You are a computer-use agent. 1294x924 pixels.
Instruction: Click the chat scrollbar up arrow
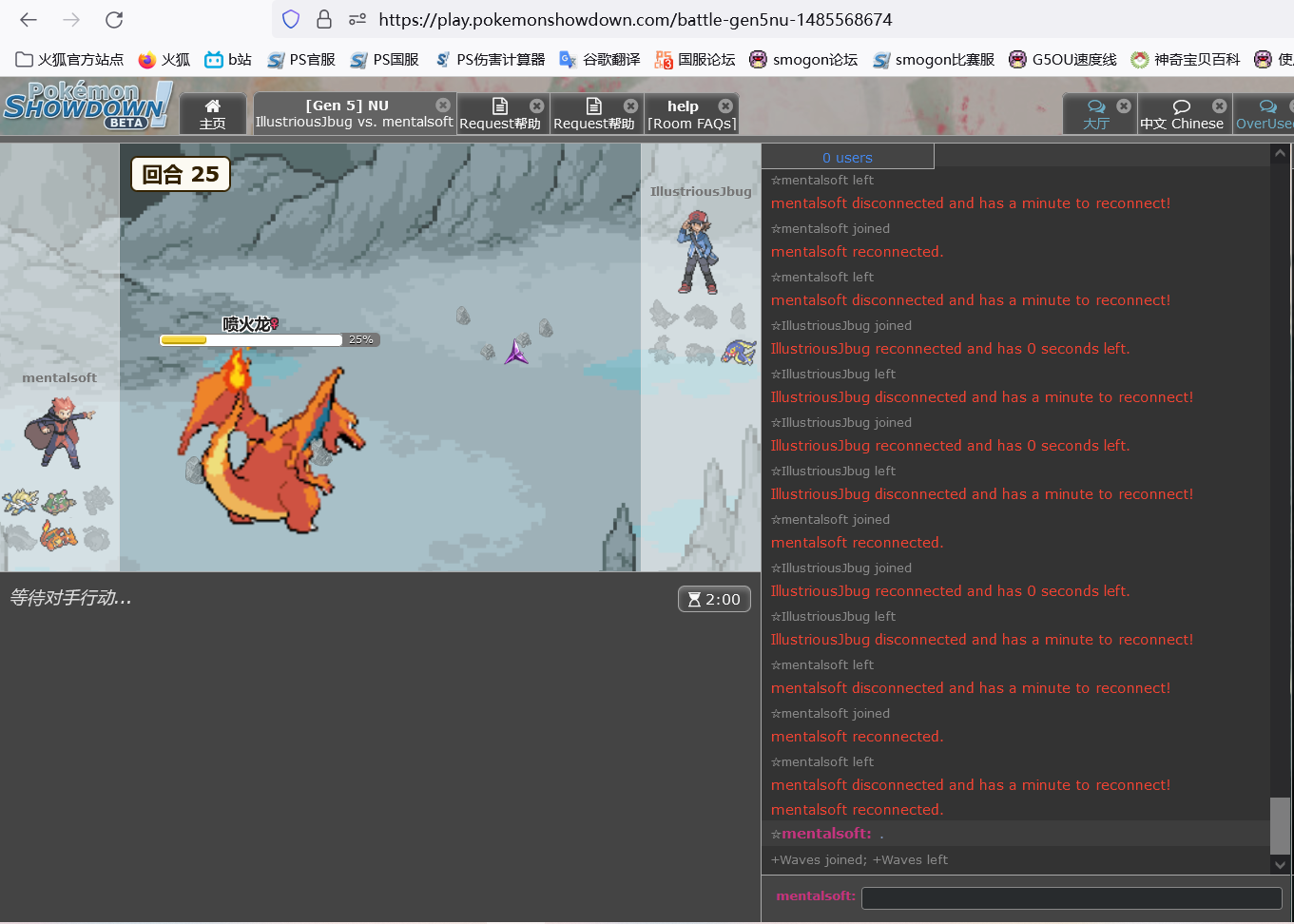1281,153
